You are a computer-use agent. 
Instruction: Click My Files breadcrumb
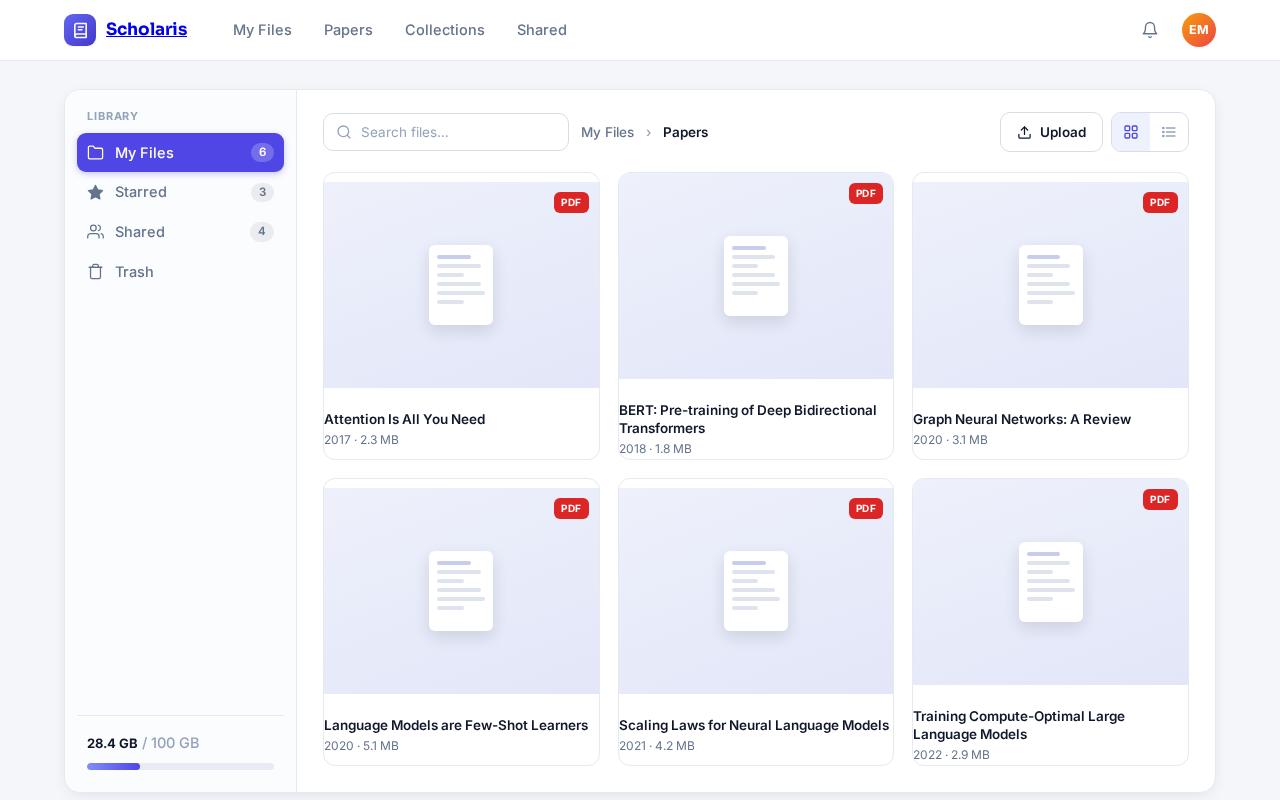pos(607,132)
